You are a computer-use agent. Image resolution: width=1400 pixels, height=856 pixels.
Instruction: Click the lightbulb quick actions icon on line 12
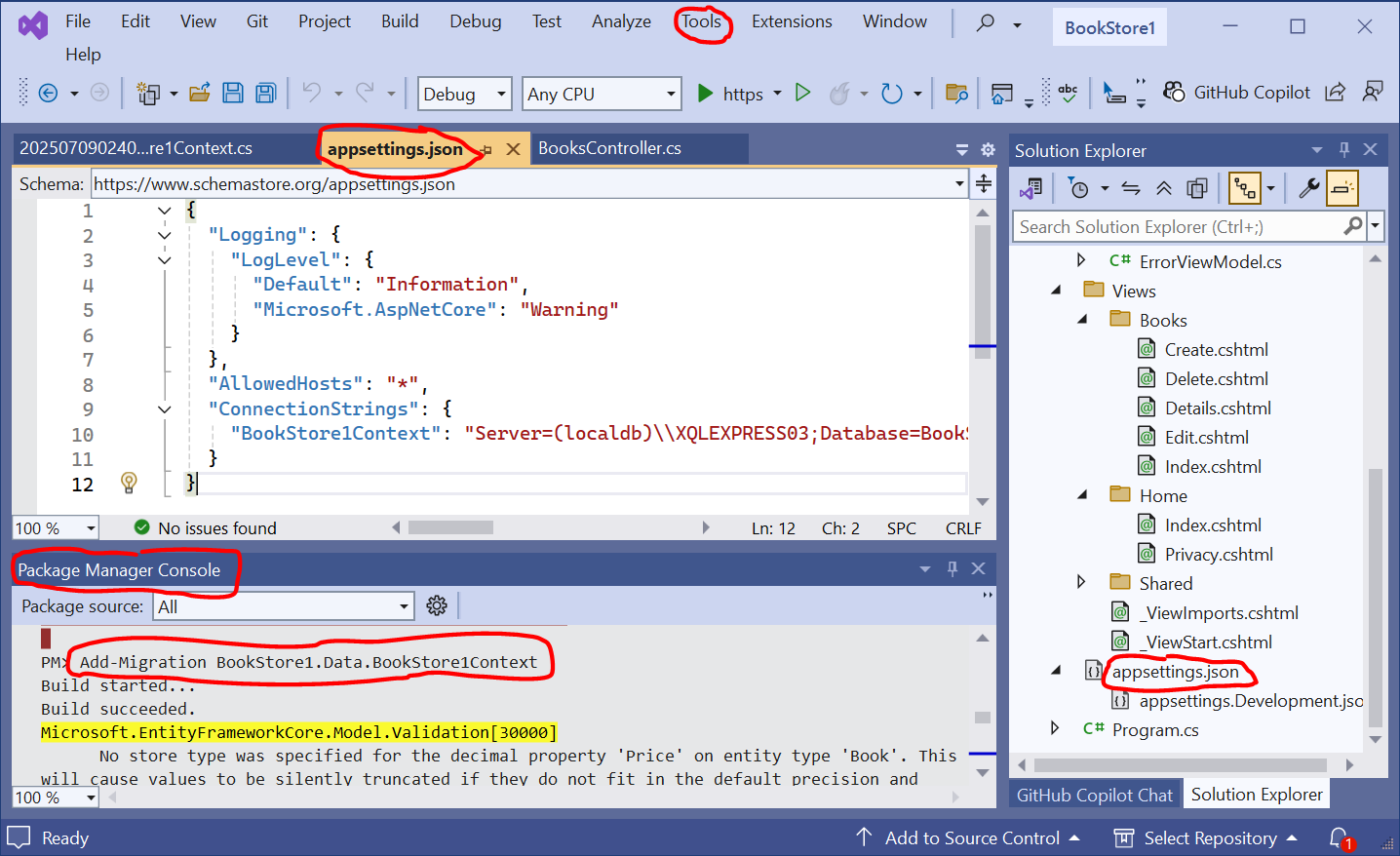point(129,483)
